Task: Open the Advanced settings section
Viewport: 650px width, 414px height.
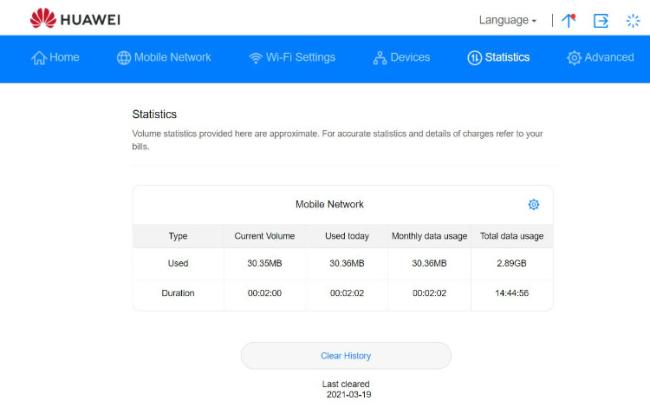Action: click(x=600, y=58)
